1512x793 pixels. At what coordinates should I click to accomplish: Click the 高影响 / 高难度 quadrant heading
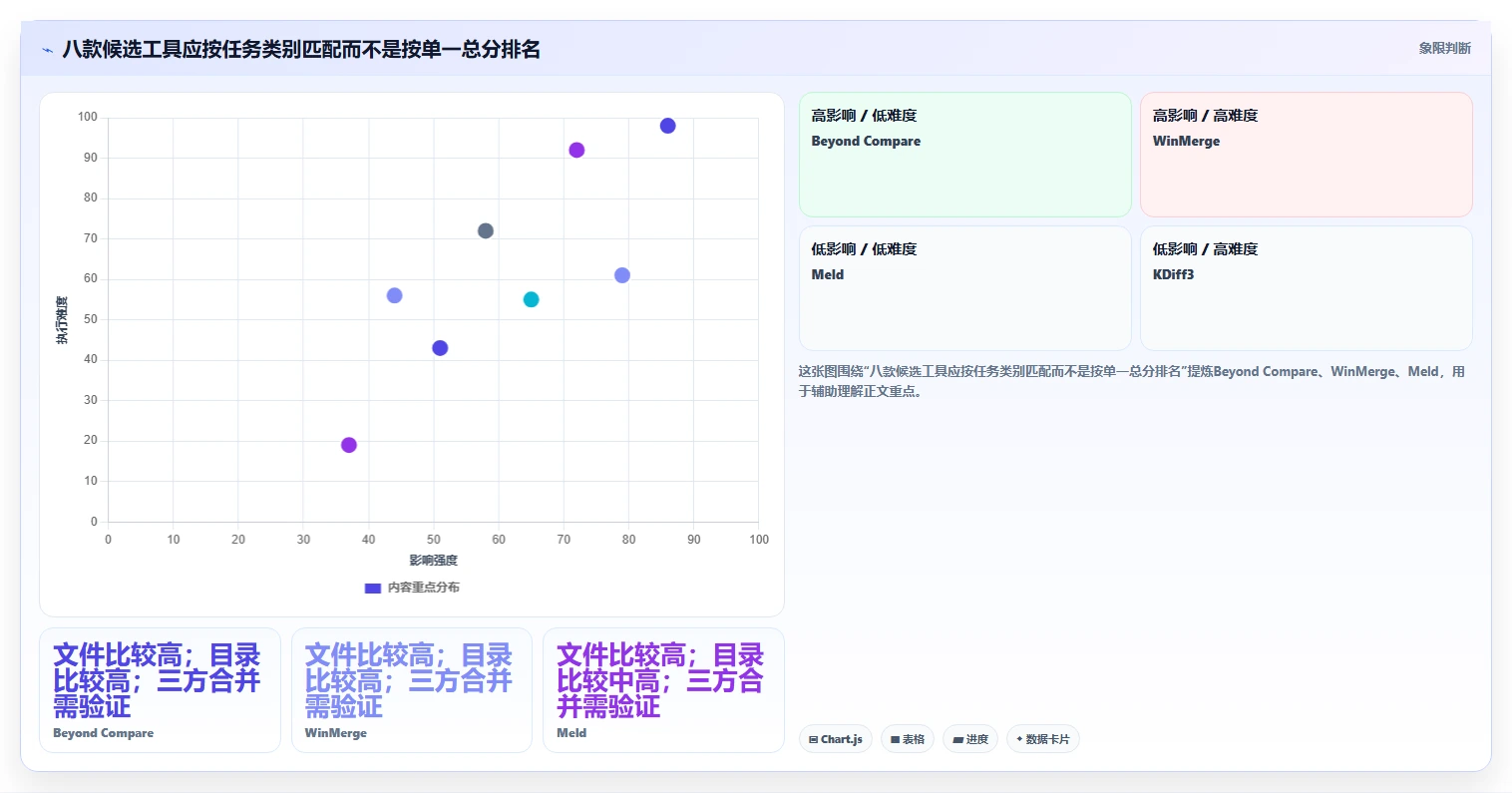coord(1205,116)
